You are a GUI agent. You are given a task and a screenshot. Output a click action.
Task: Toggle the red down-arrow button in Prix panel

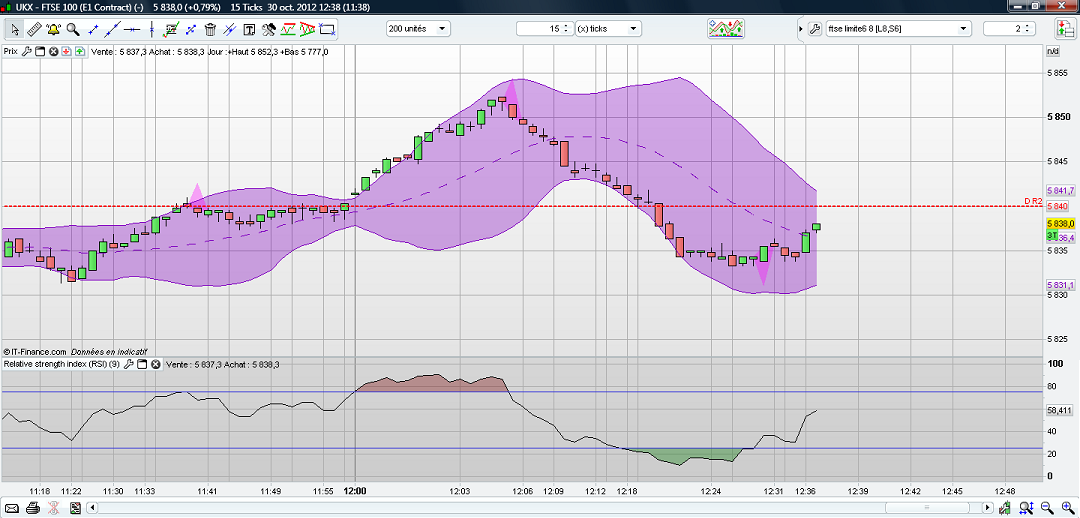[x=66, y=51]
